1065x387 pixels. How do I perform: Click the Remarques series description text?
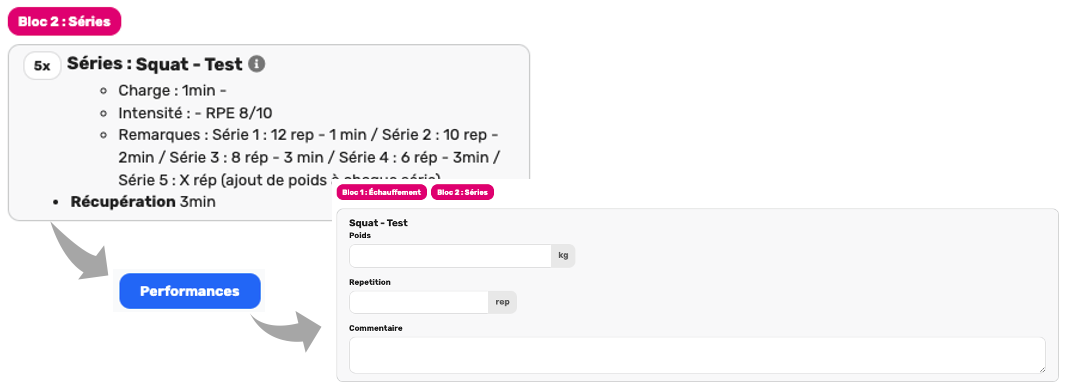click(310, 158)
